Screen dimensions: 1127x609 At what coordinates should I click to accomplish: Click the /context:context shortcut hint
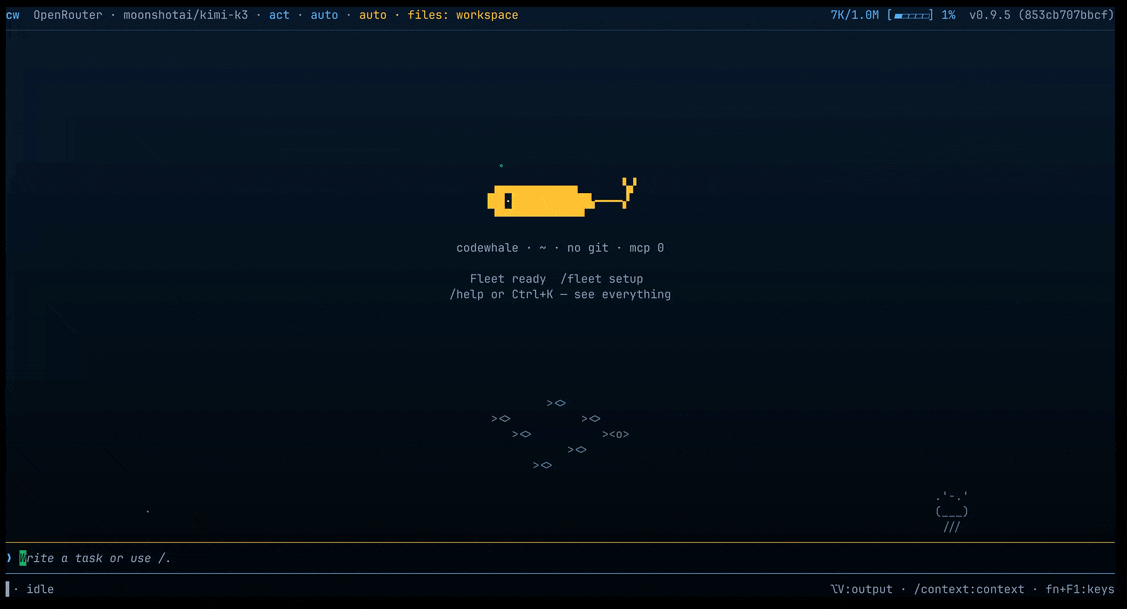click(x=969, y=590)
